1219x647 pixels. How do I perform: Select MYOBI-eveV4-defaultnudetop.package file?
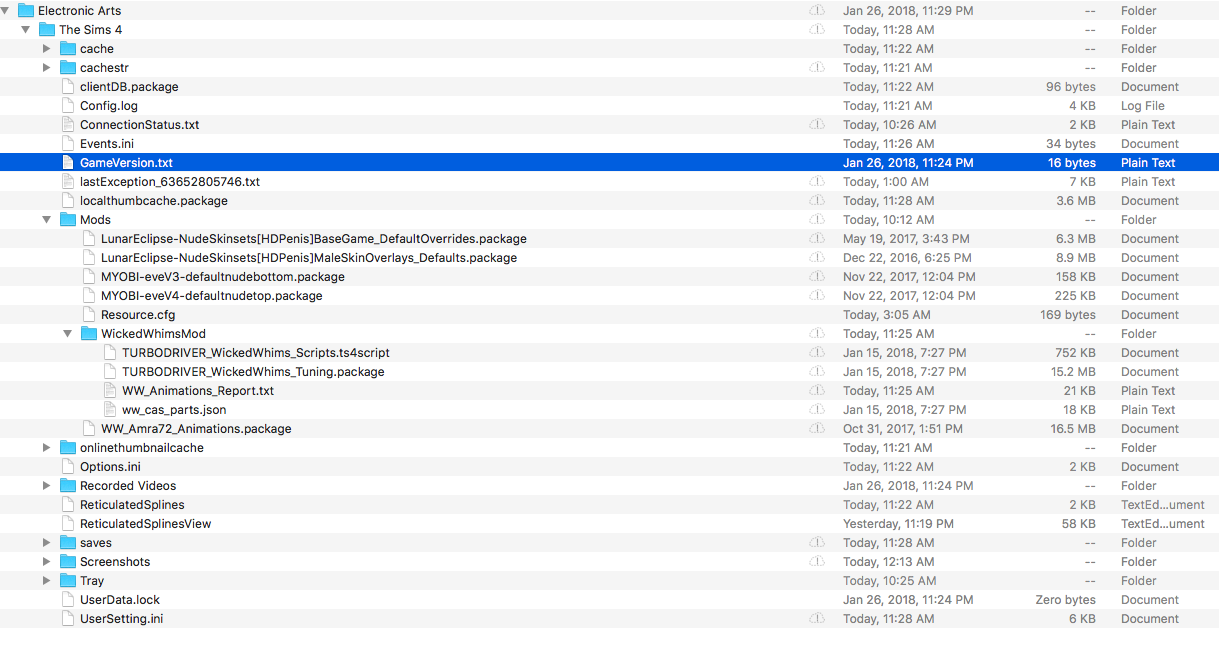tap(212, 296)
